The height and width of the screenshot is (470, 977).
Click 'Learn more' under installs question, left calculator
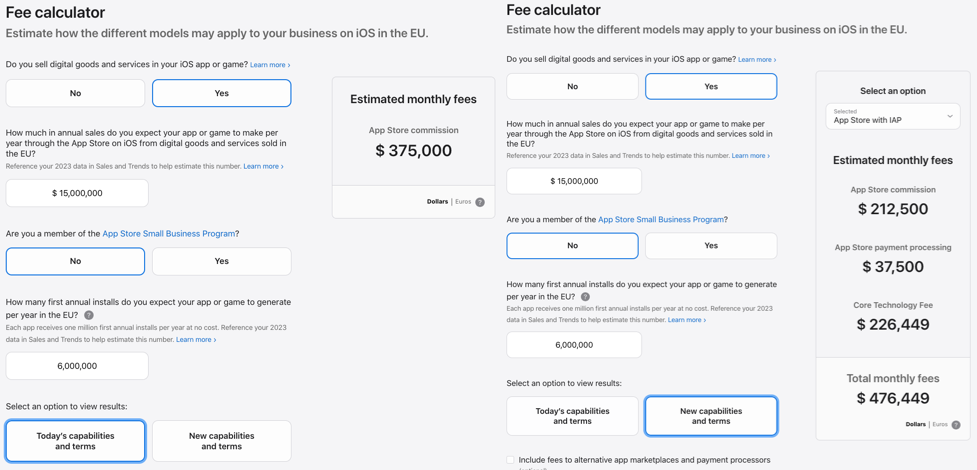point(195,340)
